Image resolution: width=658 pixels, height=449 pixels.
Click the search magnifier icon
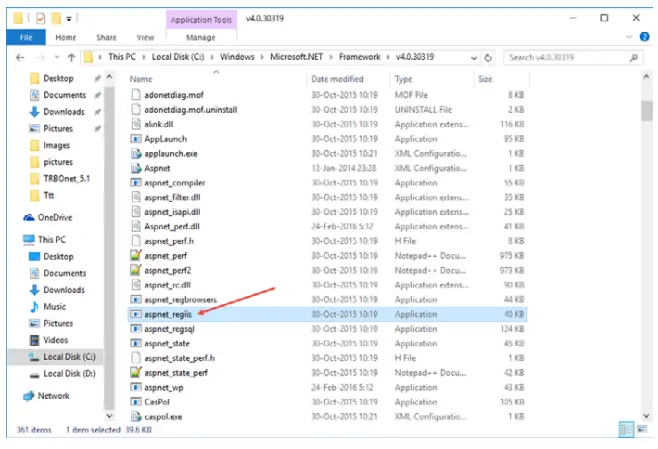click(634, 57)
